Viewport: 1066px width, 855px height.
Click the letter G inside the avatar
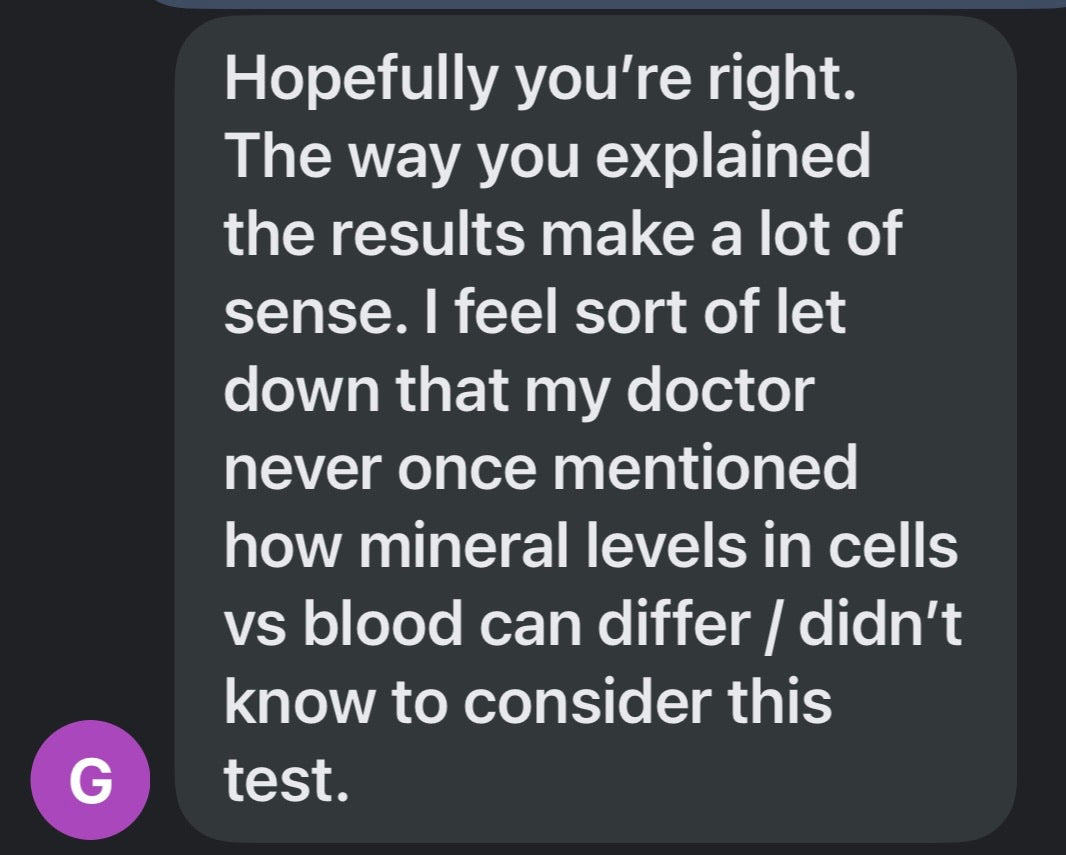coord(91,781)
